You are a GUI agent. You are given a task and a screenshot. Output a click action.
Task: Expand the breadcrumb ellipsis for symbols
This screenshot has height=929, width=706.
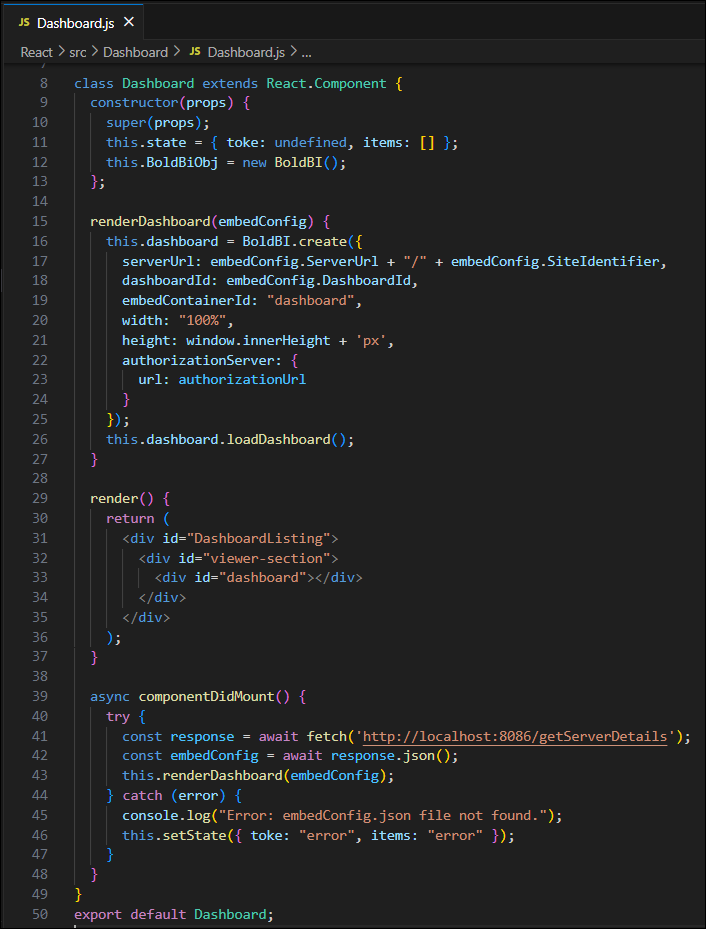point(306,51)
